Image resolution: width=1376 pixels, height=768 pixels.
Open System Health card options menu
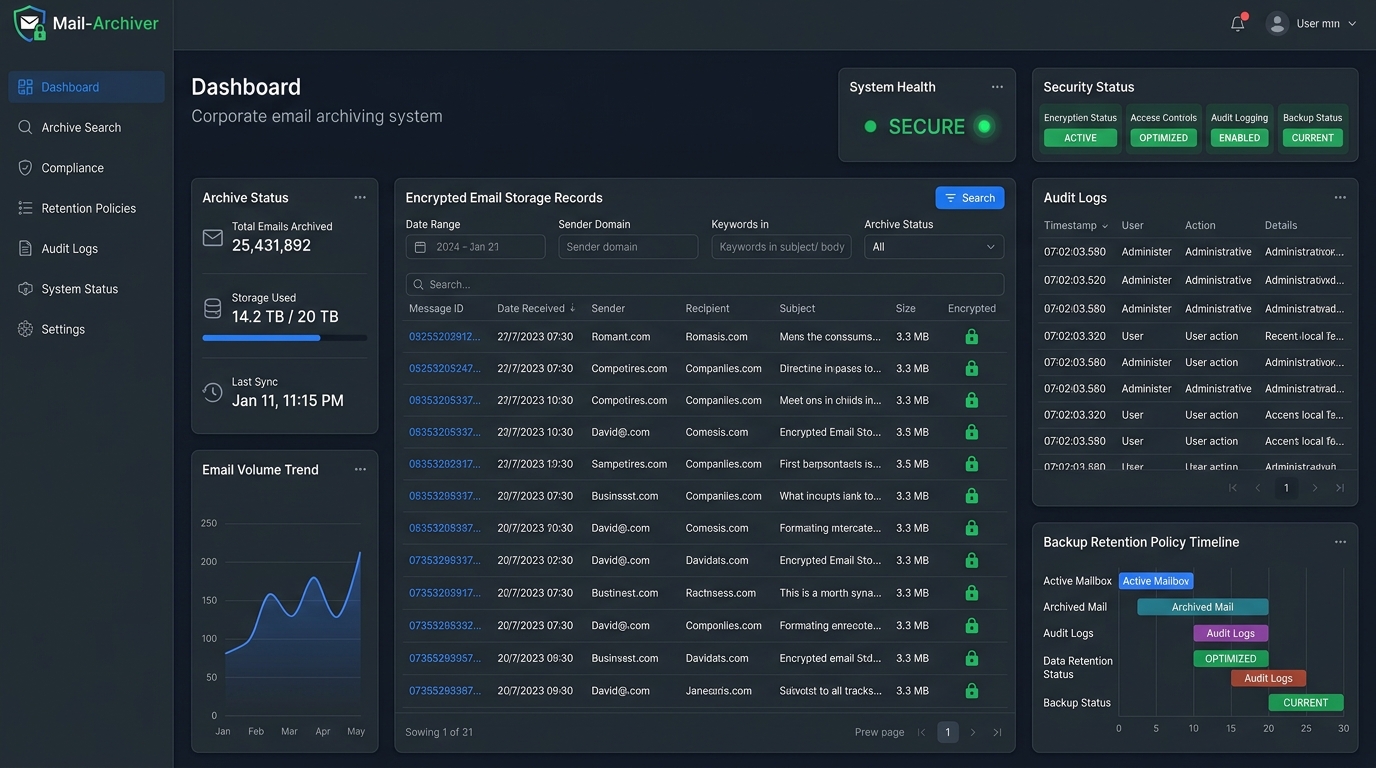pyautogui.click(x=997, y=87)
